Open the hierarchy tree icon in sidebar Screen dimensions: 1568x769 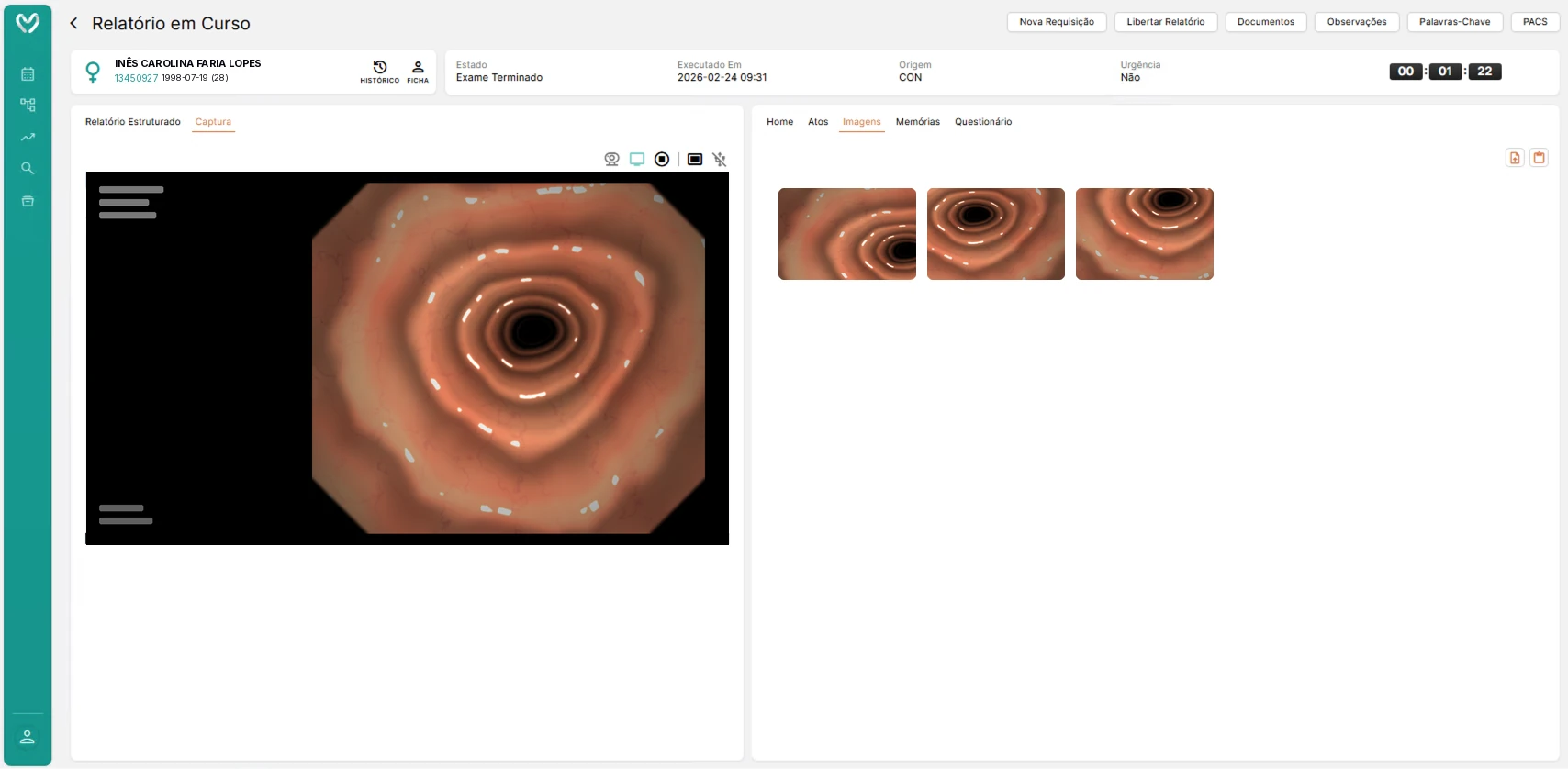[x=28, y=106]
